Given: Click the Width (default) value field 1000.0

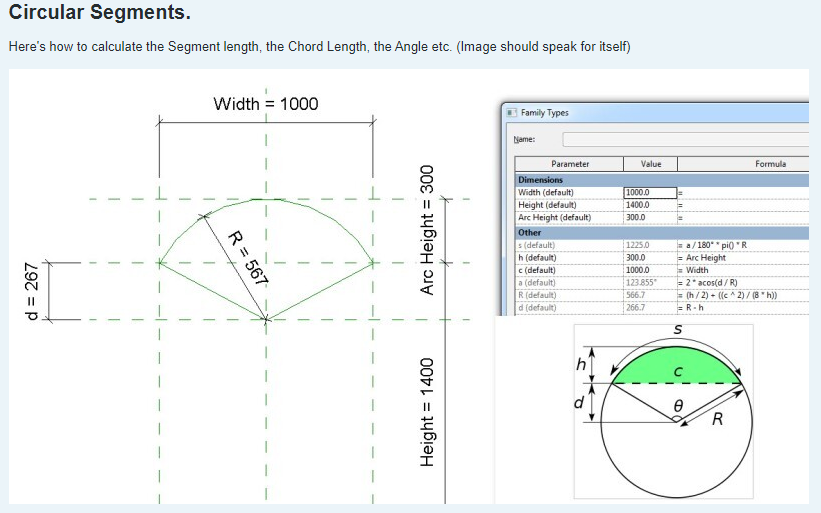Looking at the screenshot, I should (650, 193).
